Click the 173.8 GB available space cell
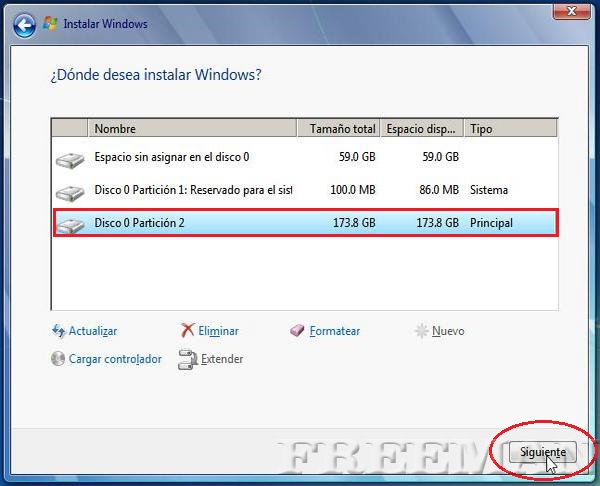Screen dimensions: 600x486 437,223
